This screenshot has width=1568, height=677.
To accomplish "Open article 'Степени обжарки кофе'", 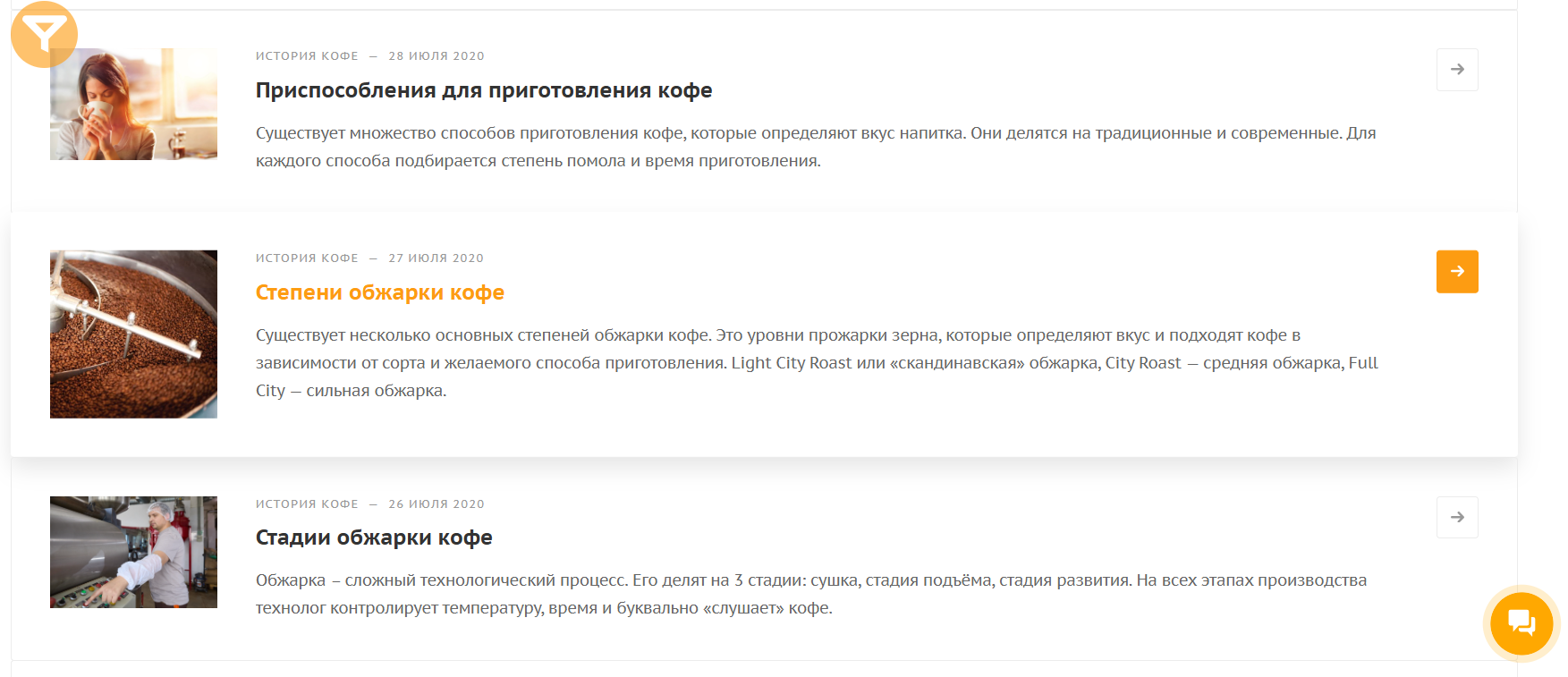I will pyautogui.click(x=379, y=292).
